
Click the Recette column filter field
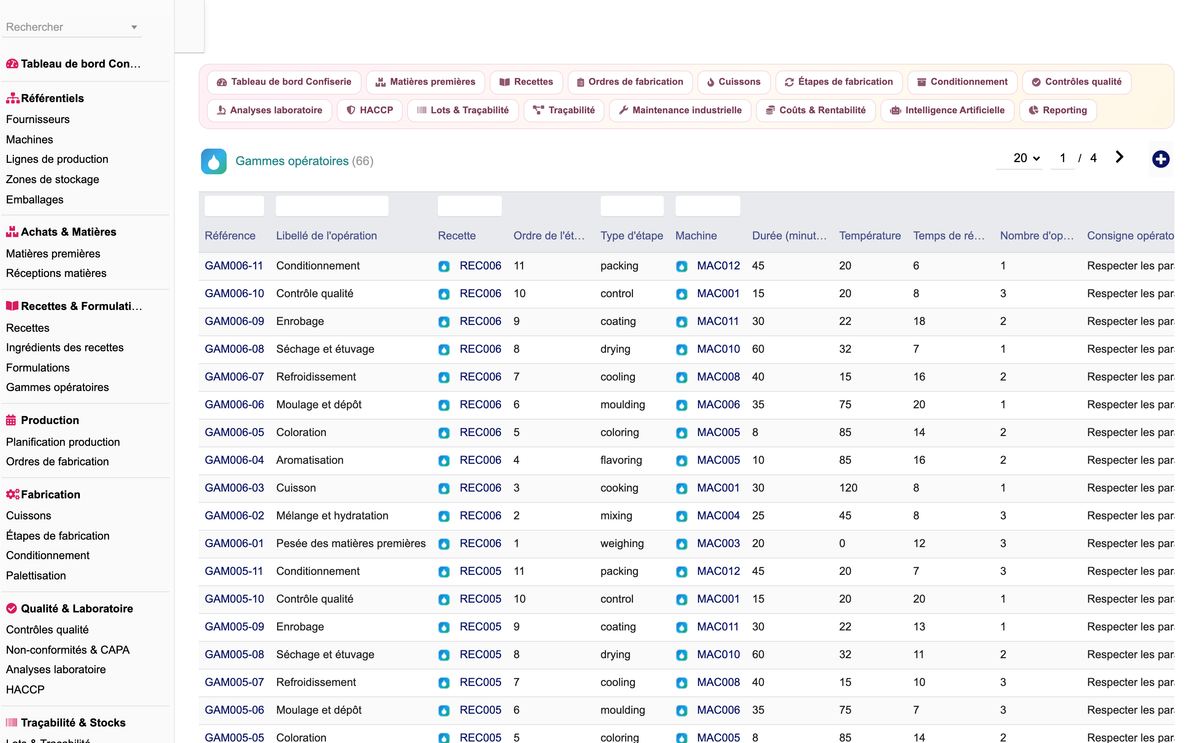click(x=470, y=206)
